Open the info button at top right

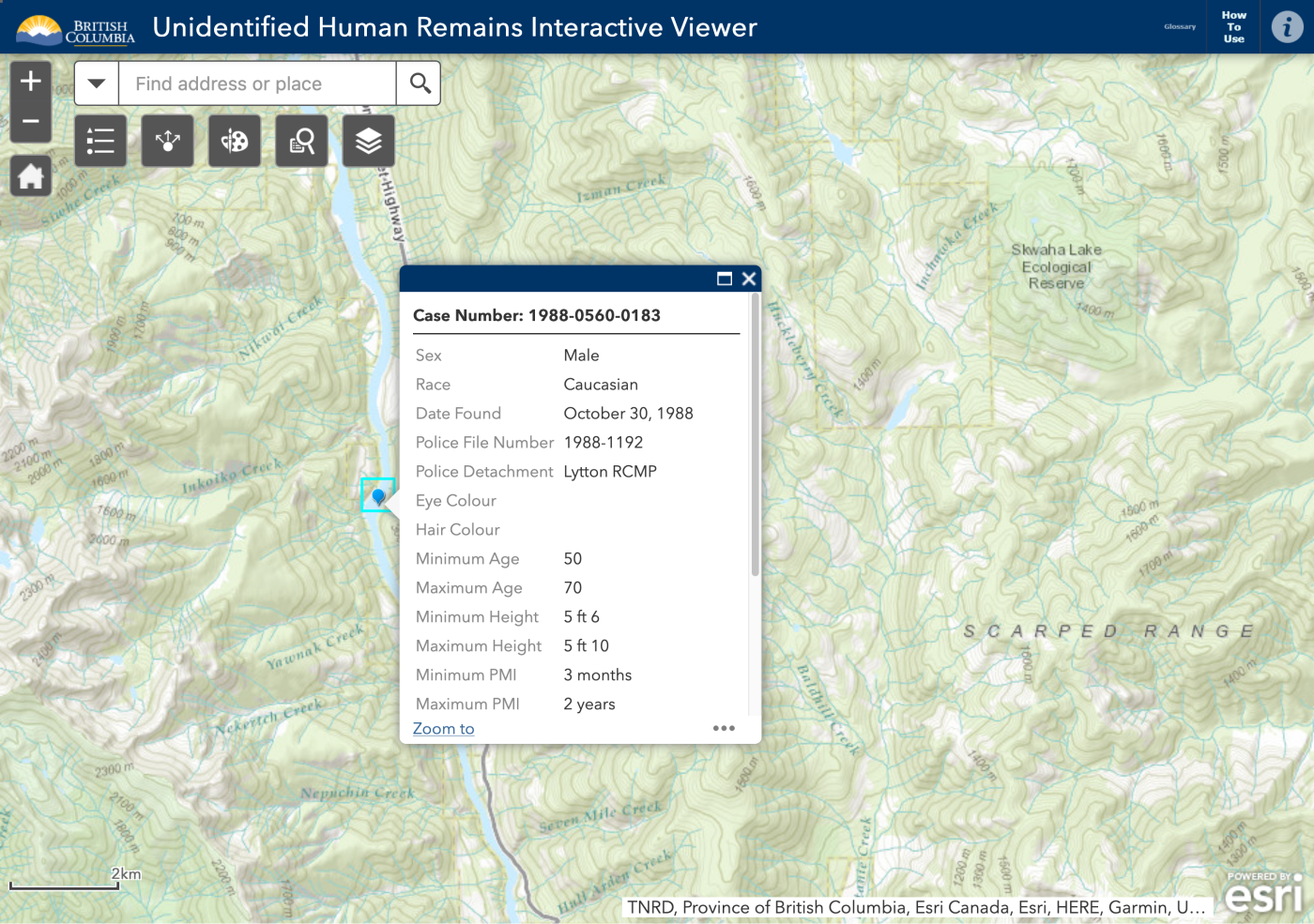point(1286,26)
